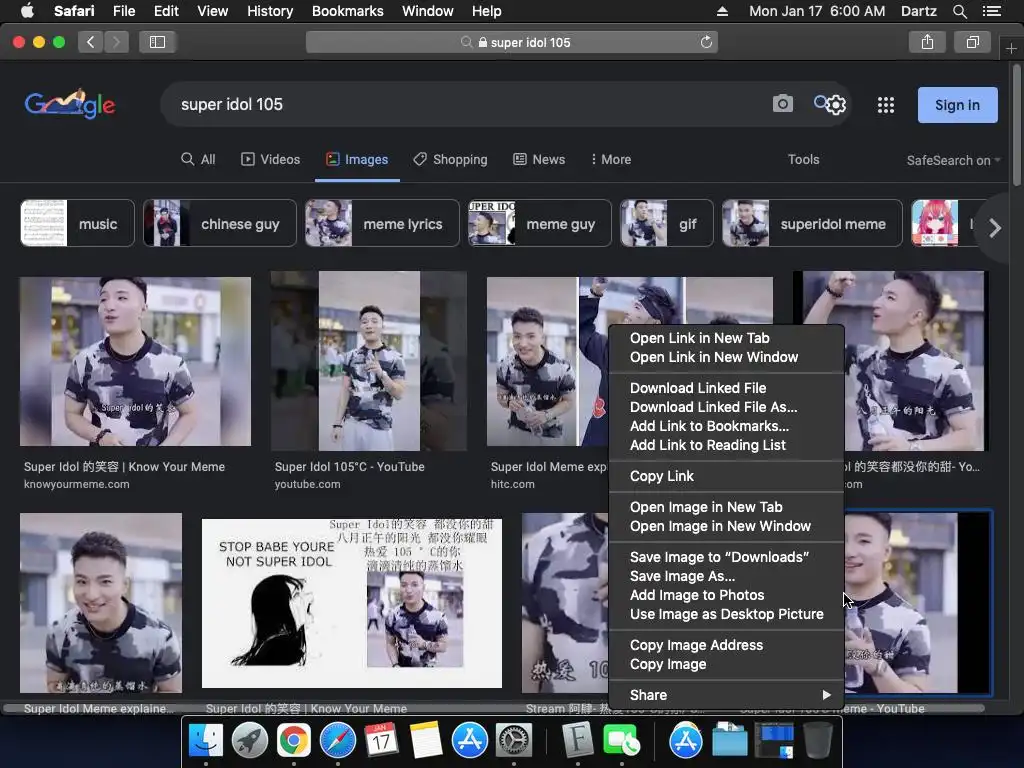Expand the Share submenu
The height and width of the screenshot is (768, 1024).
click(x=726, y=695)
